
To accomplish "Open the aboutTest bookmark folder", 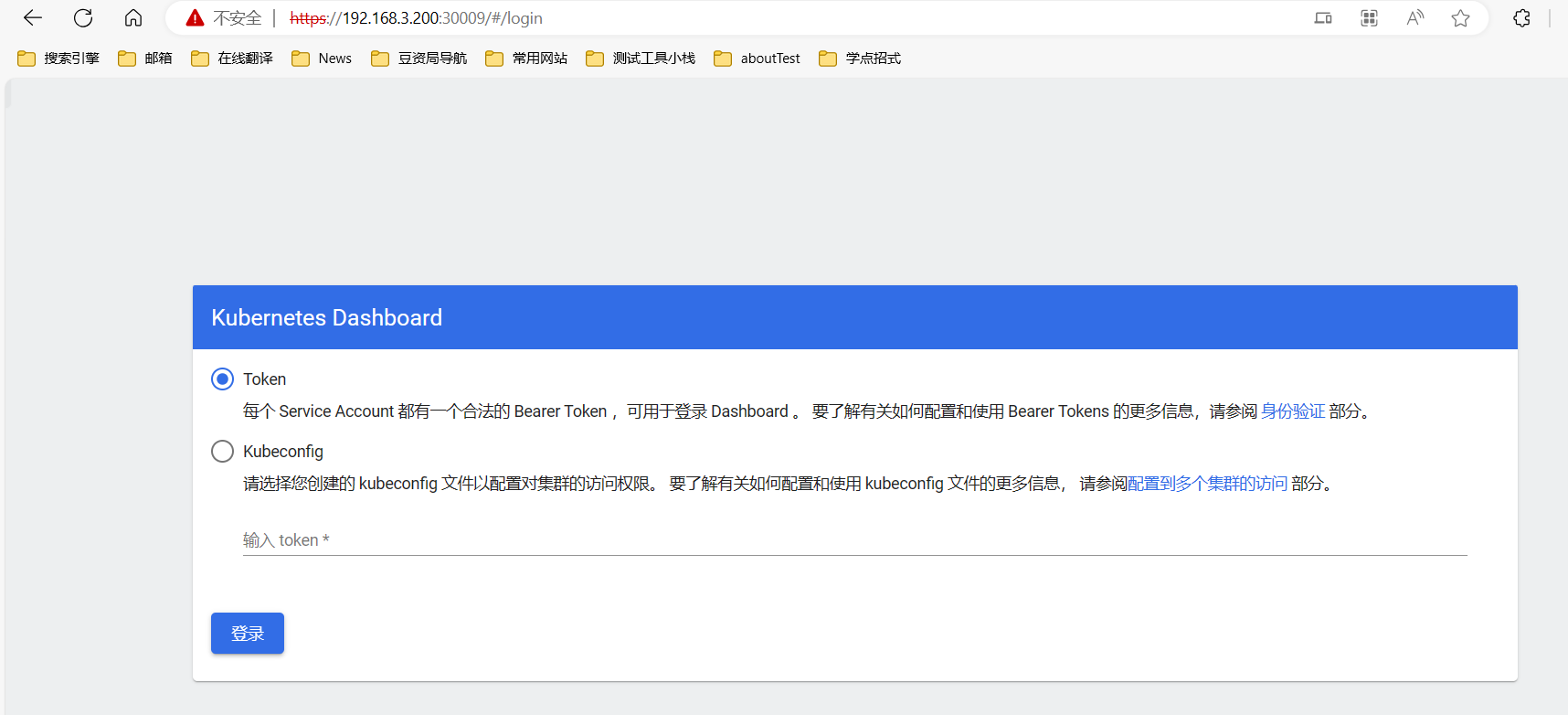I will [x=757, y=59].
